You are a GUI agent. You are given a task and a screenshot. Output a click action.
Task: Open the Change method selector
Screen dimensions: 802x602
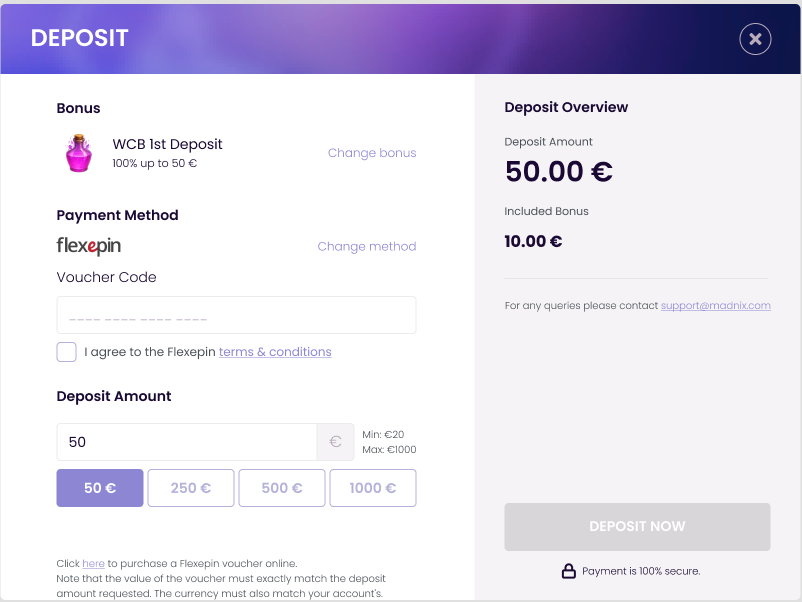pos(366,246)
